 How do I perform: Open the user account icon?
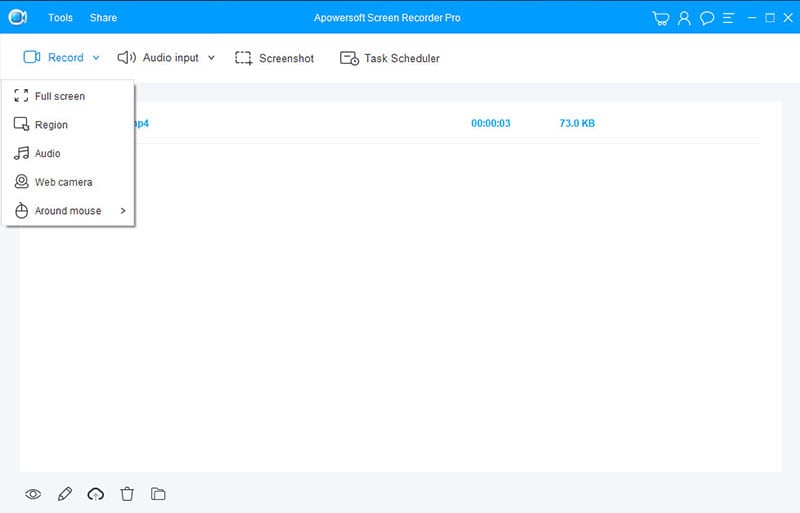coord(684,18)
